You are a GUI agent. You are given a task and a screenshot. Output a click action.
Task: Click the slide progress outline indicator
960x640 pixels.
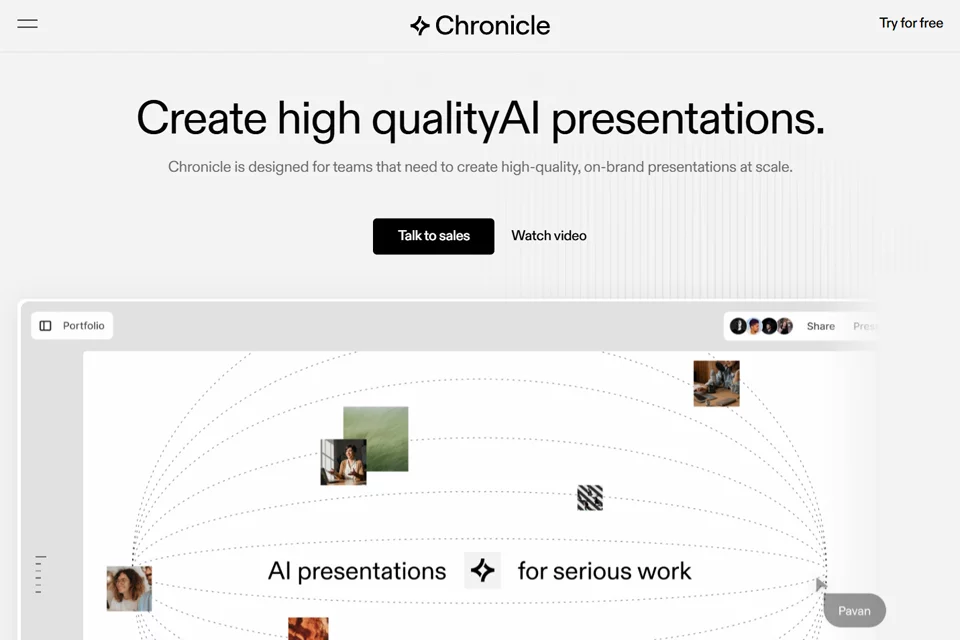coord(40,574)
